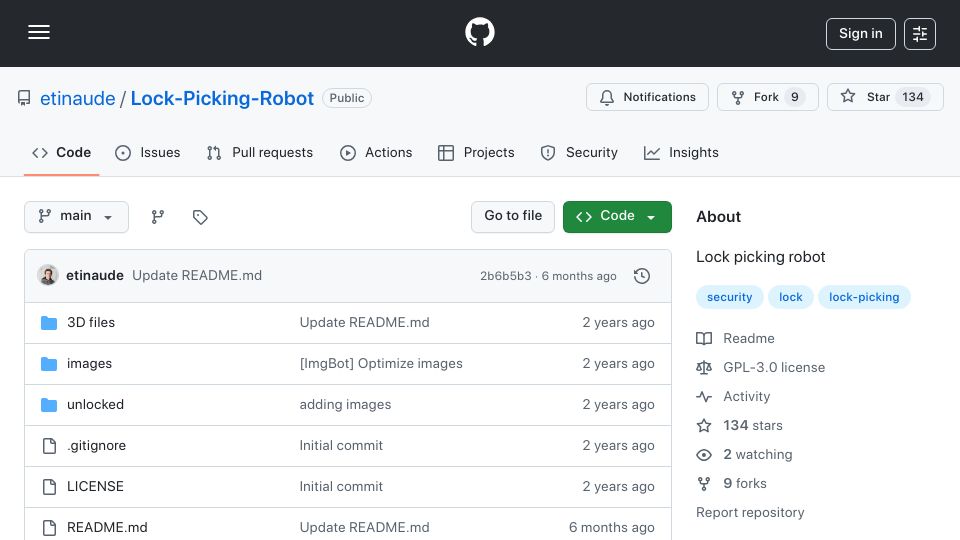Expand the green Code dropdown
The width and height of the screenshot is (960, 540).
point(617,217)
